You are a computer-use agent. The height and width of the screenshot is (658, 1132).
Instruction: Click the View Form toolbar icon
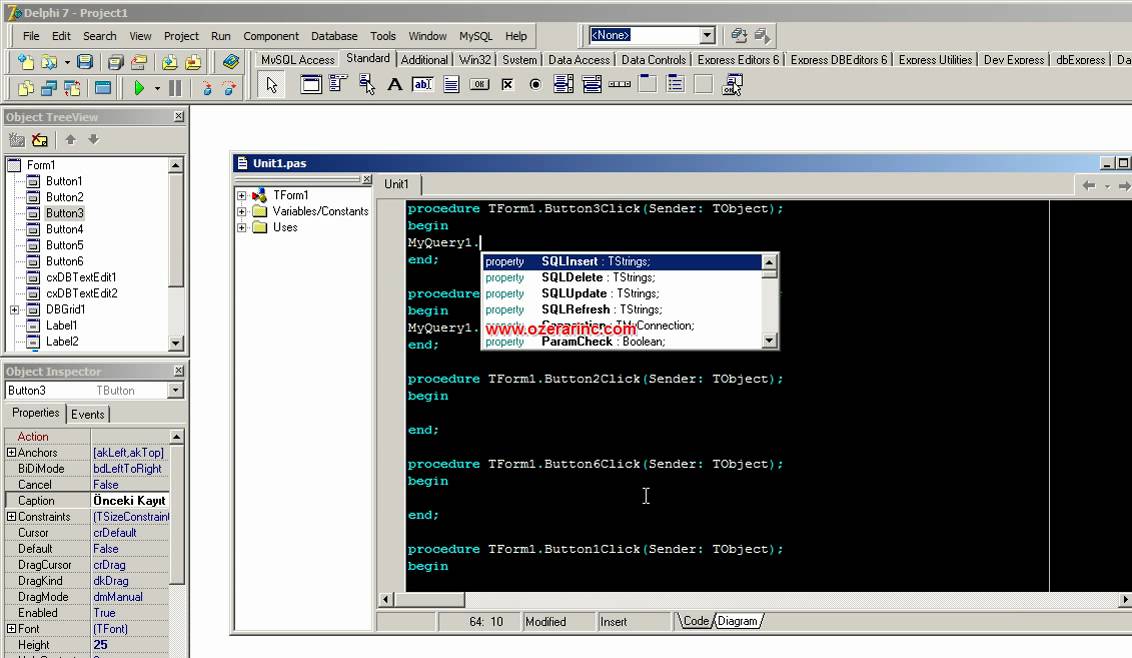click(48, 88)
